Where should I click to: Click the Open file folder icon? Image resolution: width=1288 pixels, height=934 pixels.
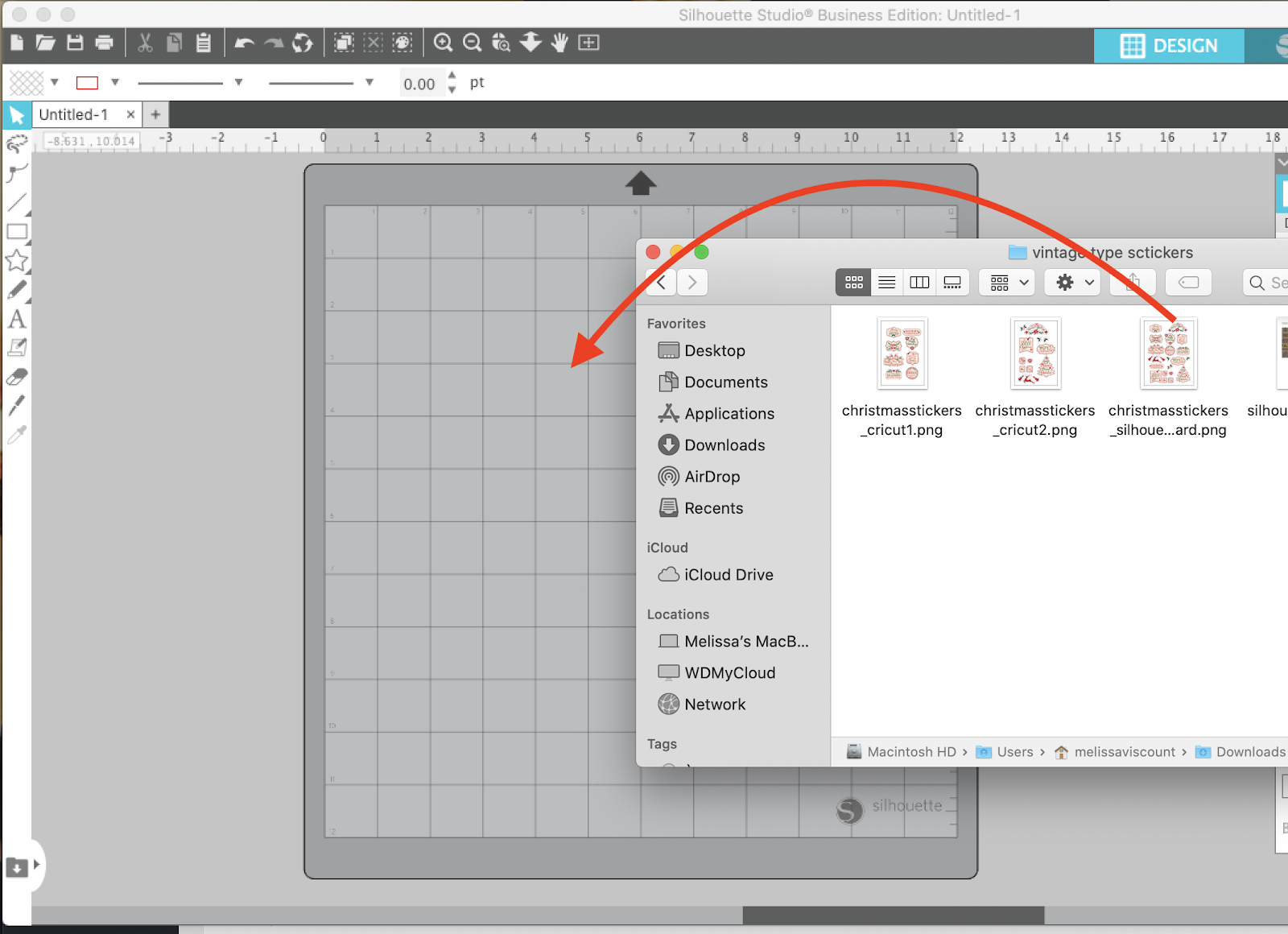point(45,43)
